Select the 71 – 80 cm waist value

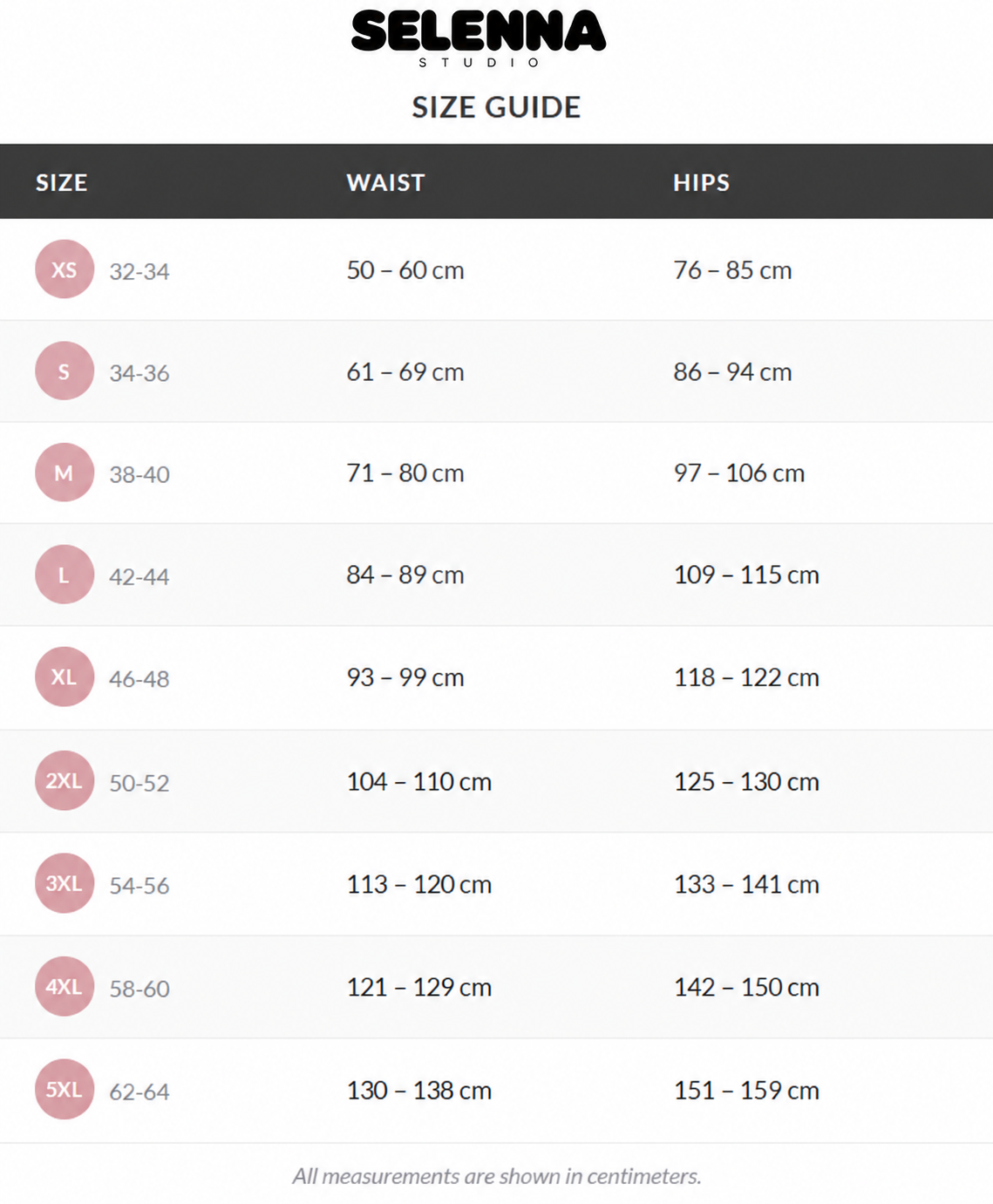point(405,473)
